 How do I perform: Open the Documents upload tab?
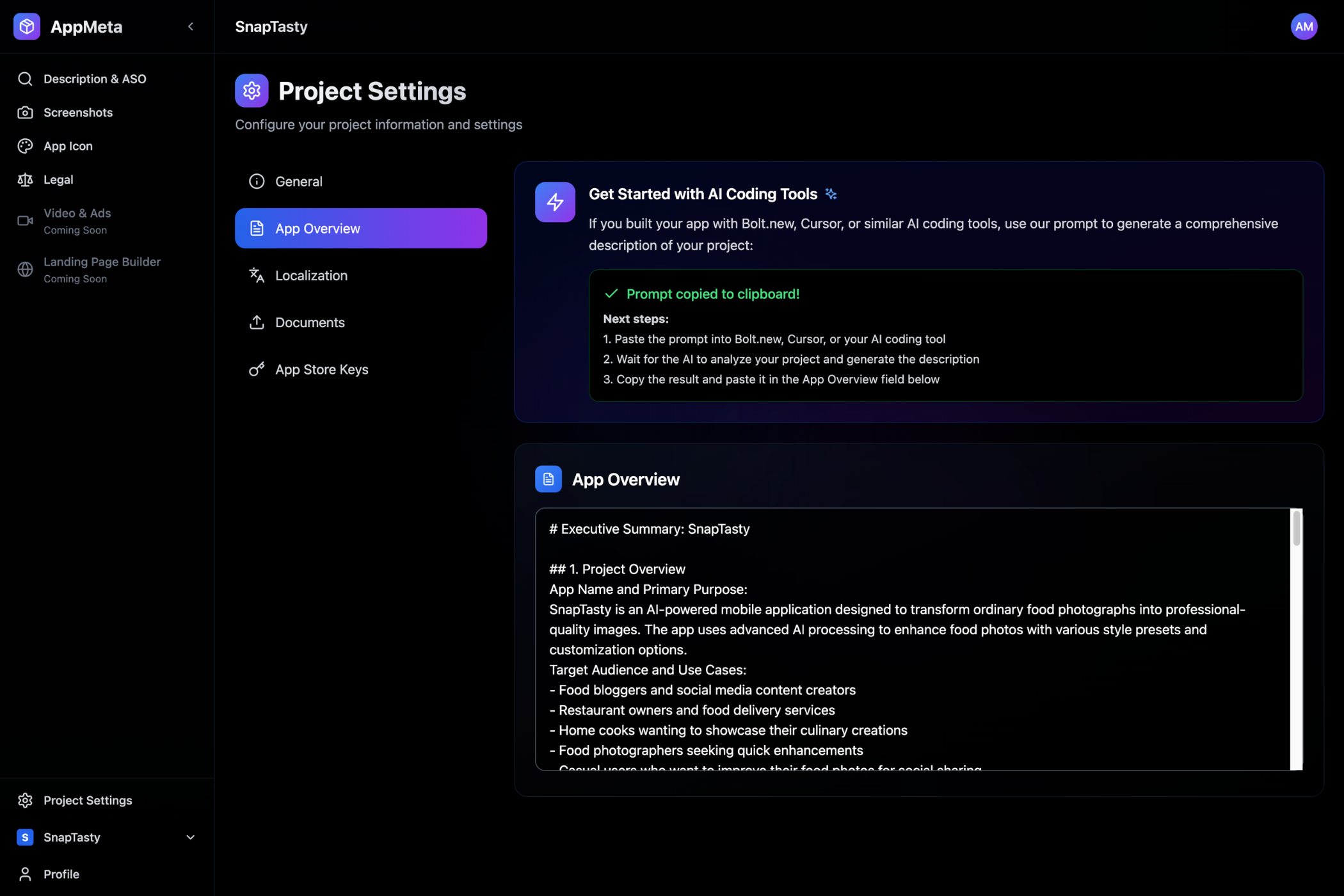[310, 323]
